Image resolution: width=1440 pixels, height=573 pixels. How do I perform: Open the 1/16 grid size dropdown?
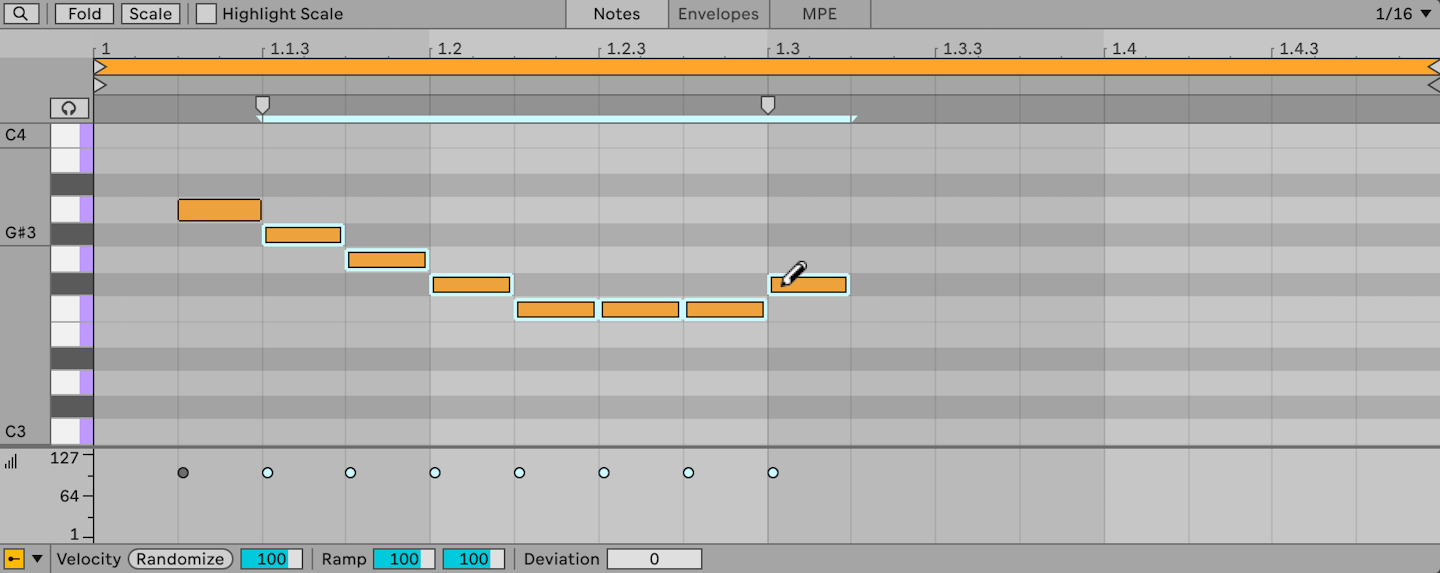(x=1404, y=14)
